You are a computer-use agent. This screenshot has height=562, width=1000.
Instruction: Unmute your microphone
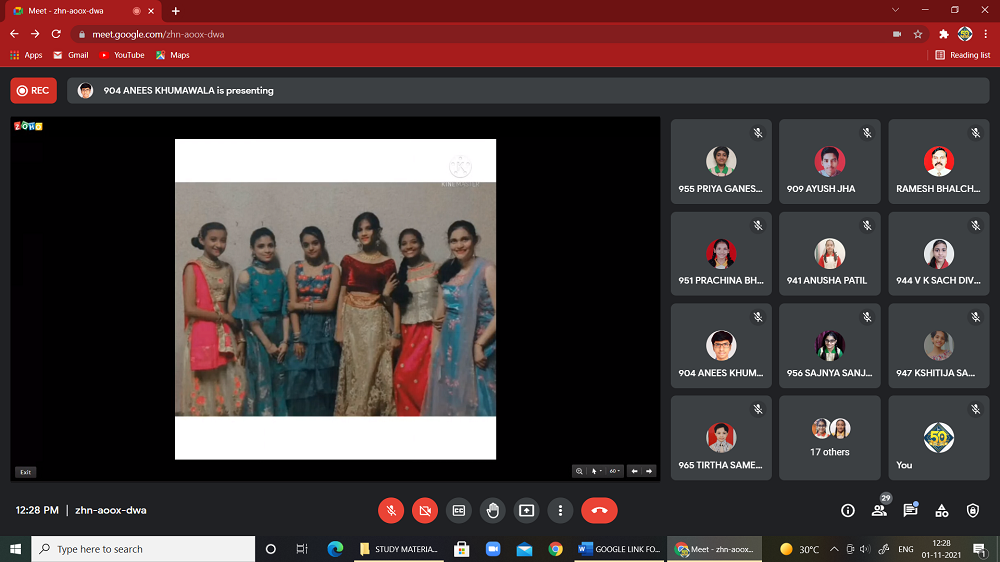pyautogui.click(x=391, y=510)
